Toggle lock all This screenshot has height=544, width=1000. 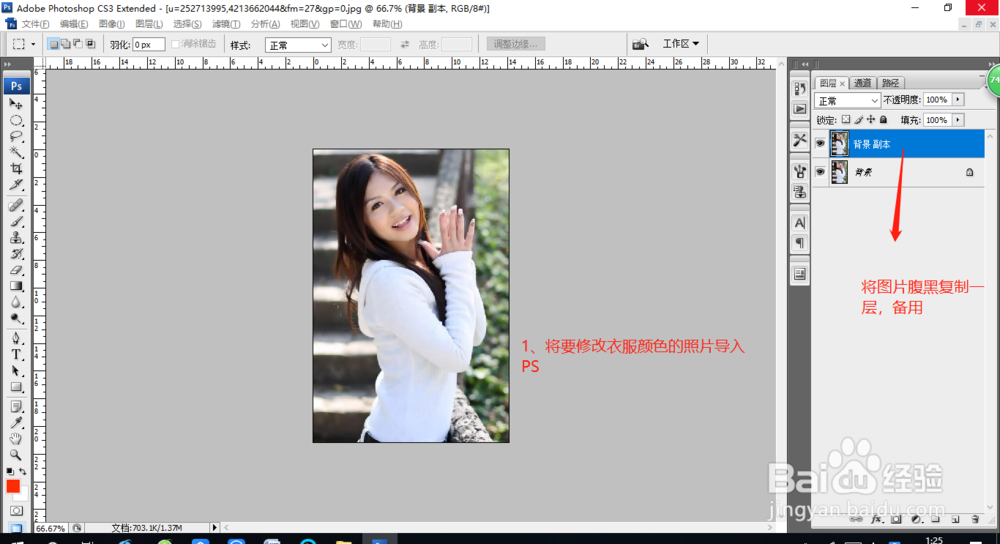coord(883,119)
